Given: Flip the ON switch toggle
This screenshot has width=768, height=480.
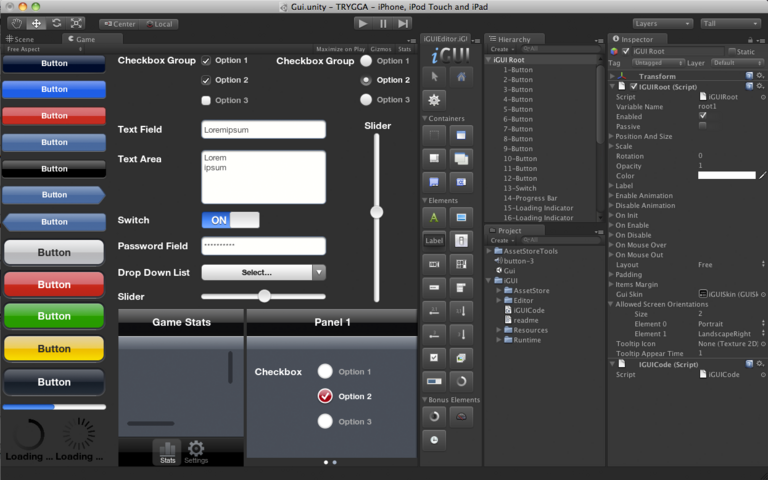Looking at the screenshot, I should tap(230, 220).
